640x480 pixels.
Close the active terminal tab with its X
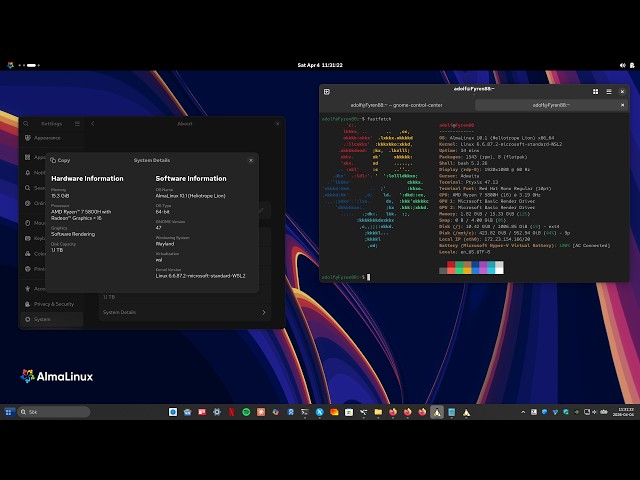(622, 105)
